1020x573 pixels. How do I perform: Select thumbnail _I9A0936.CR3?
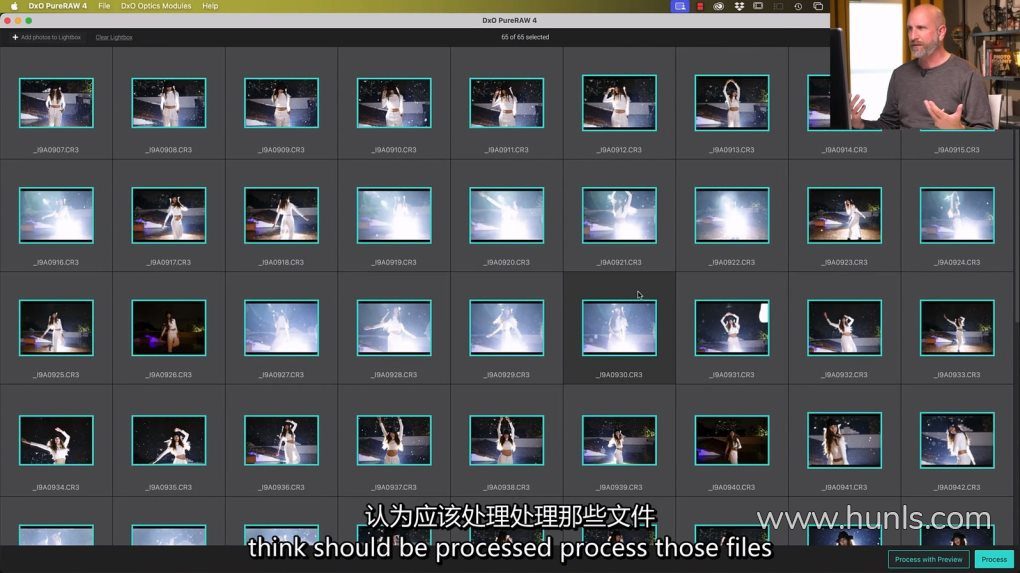(x=281, y=440)
